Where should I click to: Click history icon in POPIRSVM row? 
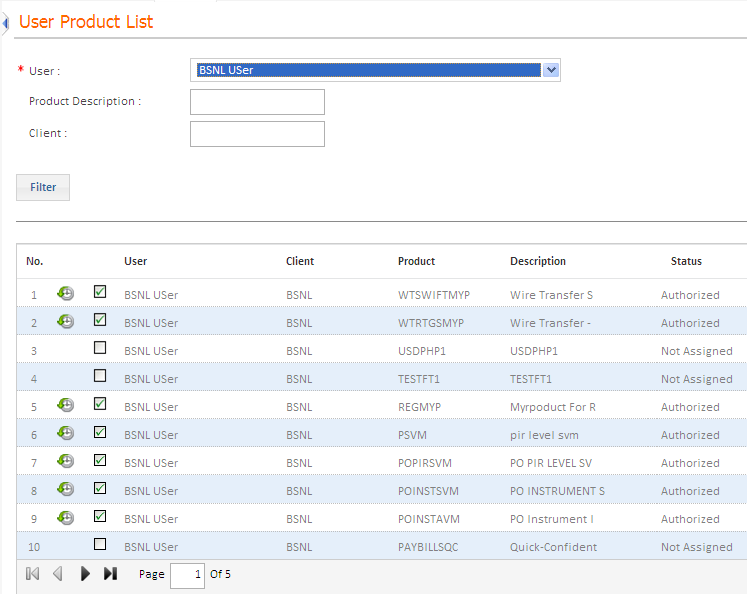click(x=65, y=461)
